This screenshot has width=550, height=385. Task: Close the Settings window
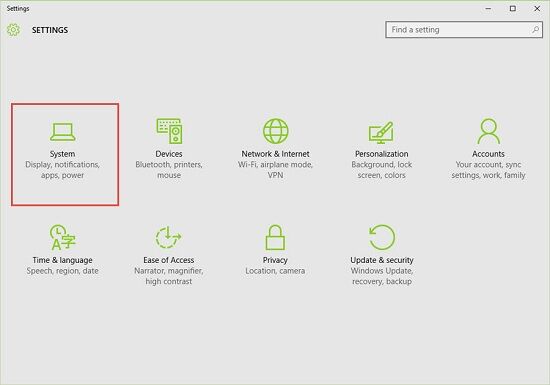pos(537,8)
